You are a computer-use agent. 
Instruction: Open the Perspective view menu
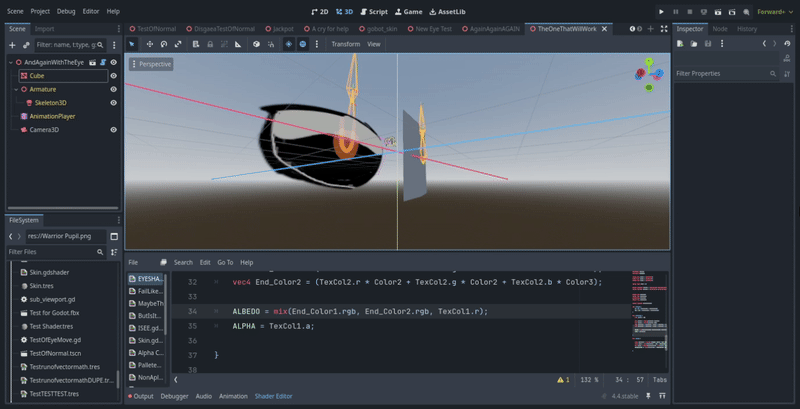coord(151,64)
